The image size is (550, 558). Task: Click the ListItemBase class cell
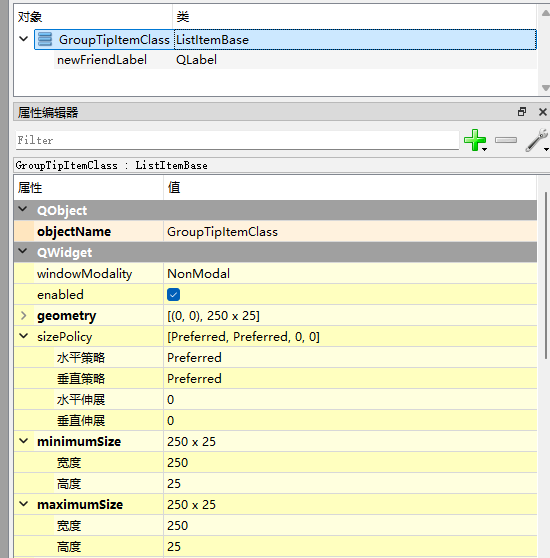click(x=212, y=40)
